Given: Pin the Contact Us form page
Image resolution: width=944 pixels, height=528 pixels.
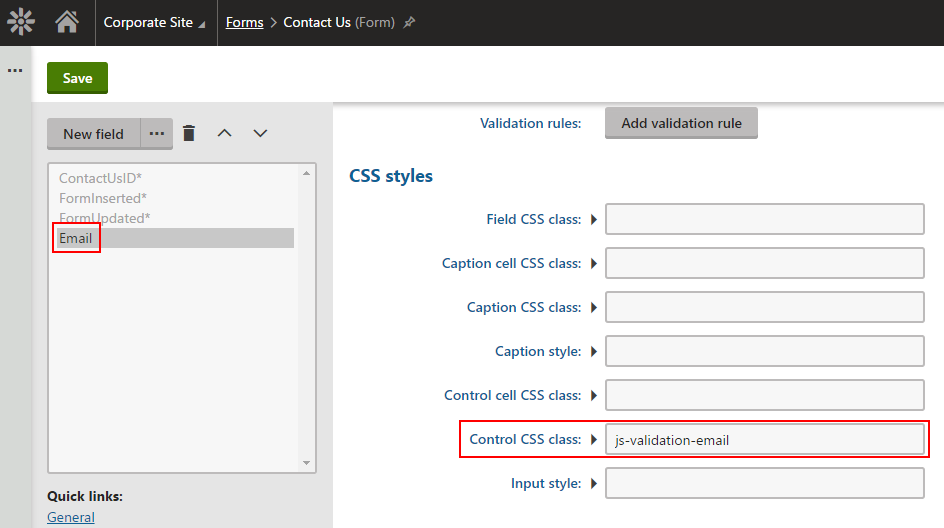Looking at the screenshot, I should click(409, 23).
